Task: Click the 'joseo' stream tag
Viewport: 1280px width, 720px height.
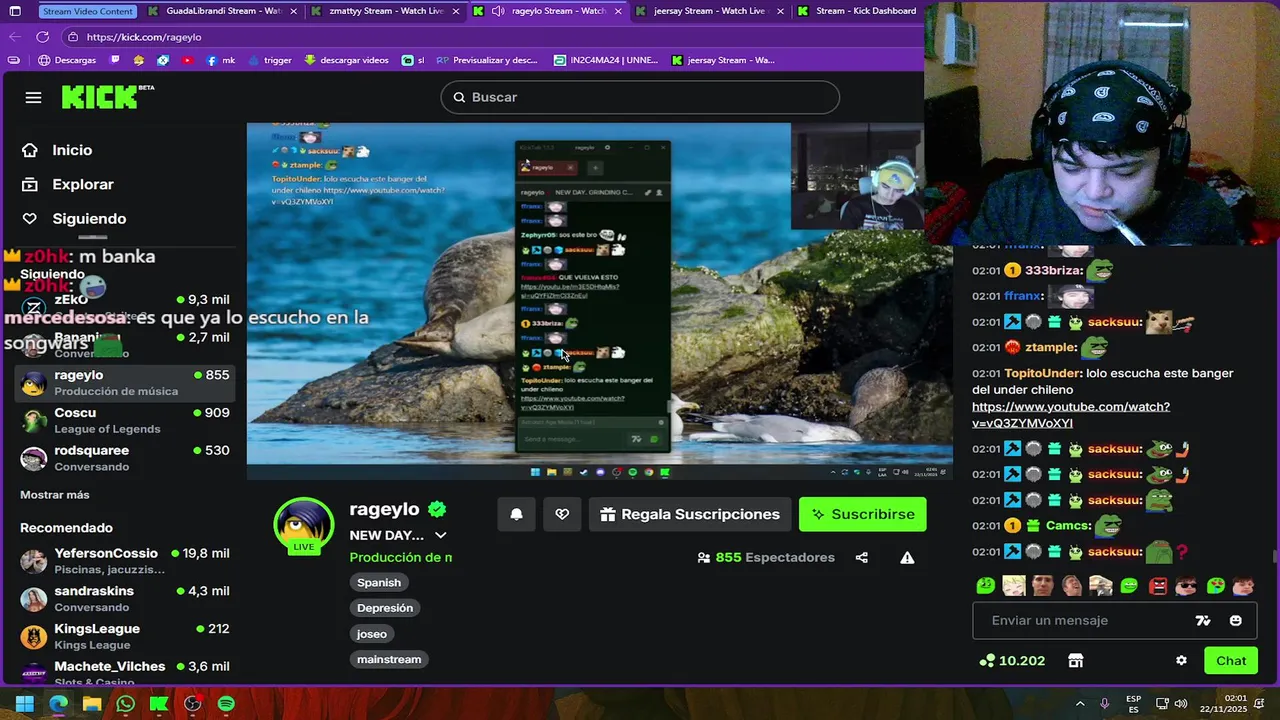Action: pos(372,634)
